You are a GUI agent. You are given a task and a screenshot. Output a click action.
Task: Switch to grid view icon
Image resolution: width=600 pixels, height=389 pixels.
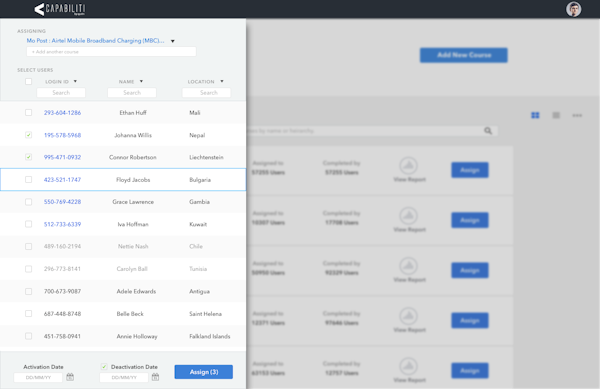[535, 115]
